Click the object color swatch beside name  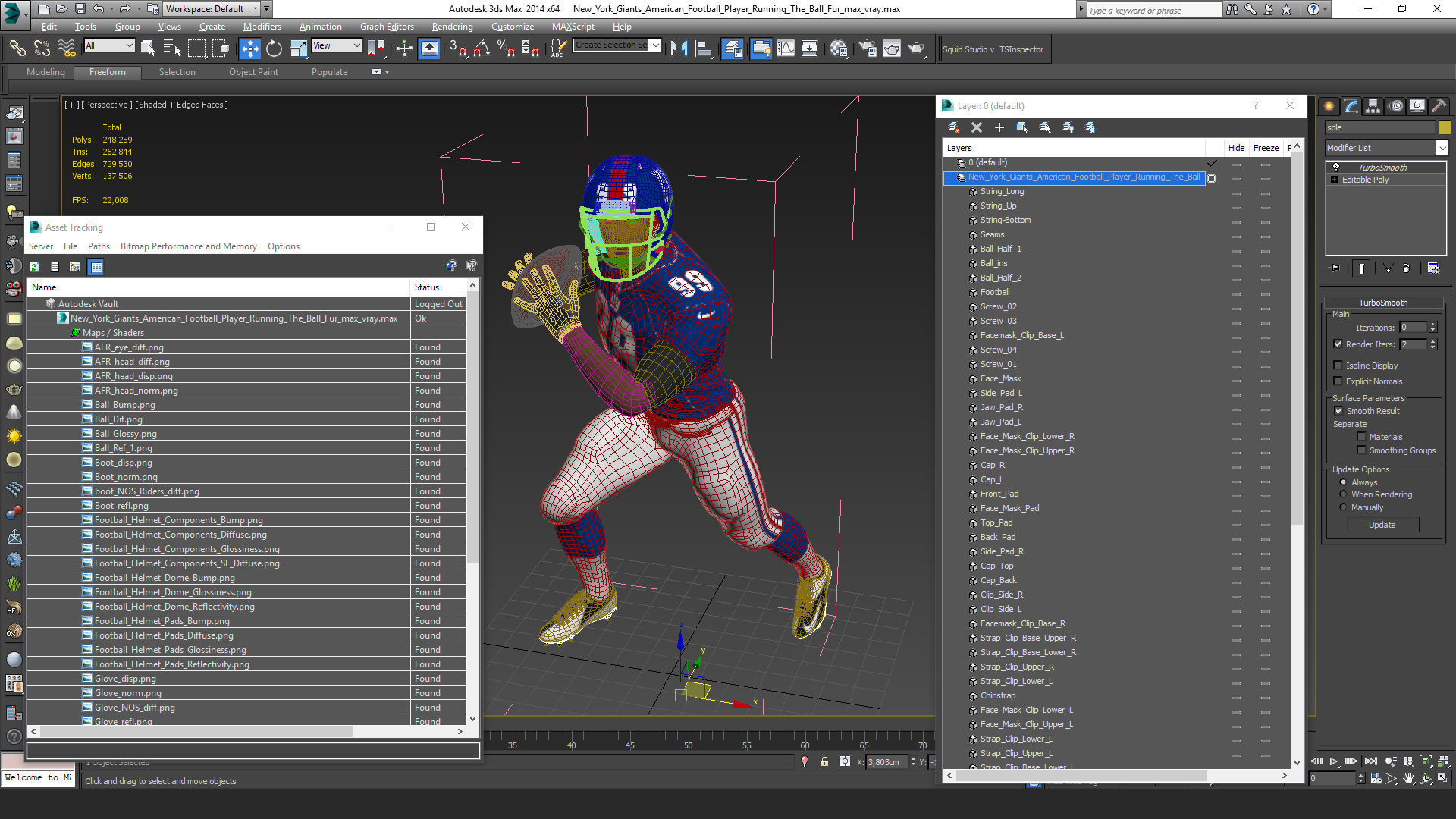point(1445,127)
